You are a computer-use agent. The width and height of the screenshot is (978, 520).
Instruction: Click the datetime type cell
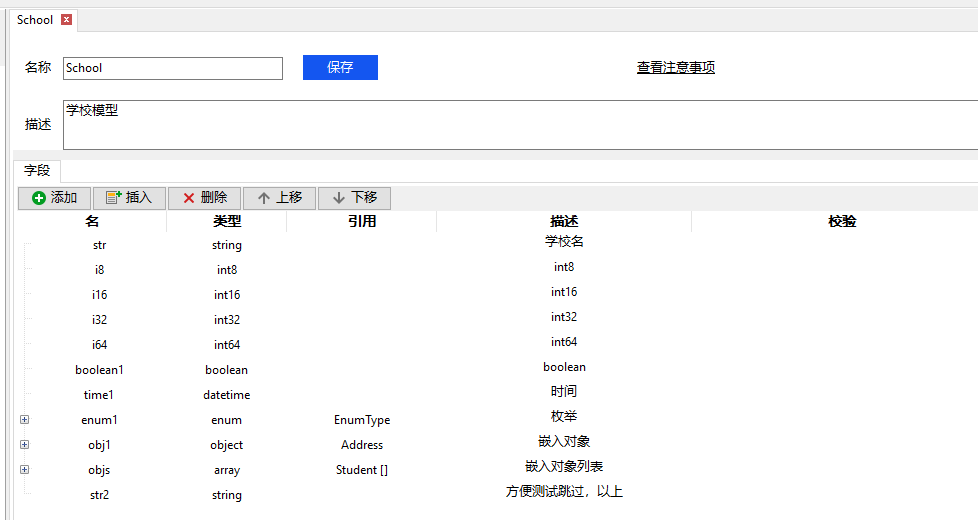(226, 395)
